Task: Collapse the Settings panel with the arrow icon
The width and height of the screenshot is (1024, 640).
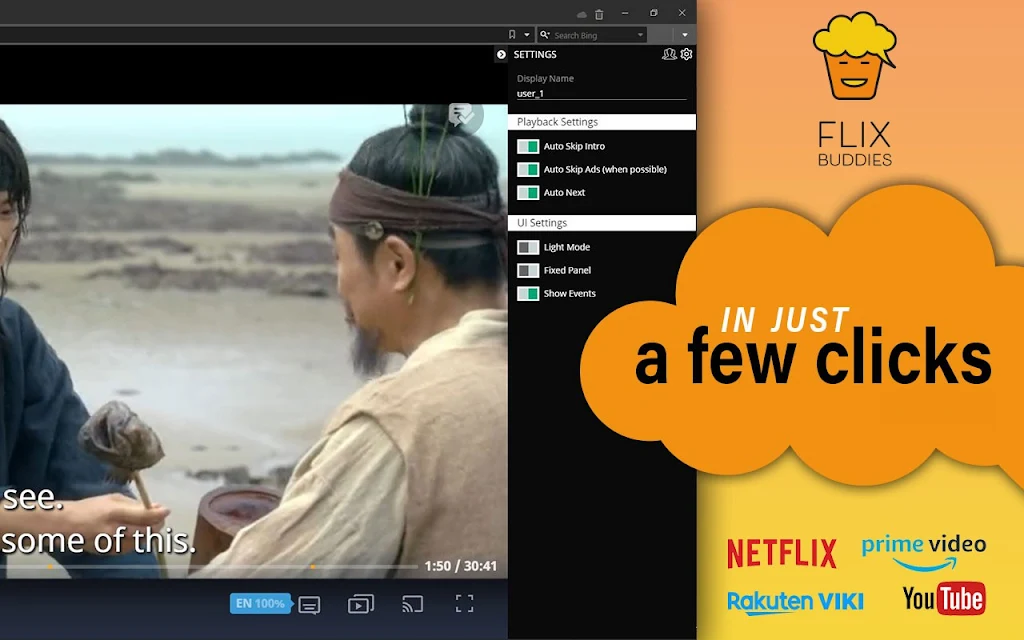Action: (x=501, y=55)
